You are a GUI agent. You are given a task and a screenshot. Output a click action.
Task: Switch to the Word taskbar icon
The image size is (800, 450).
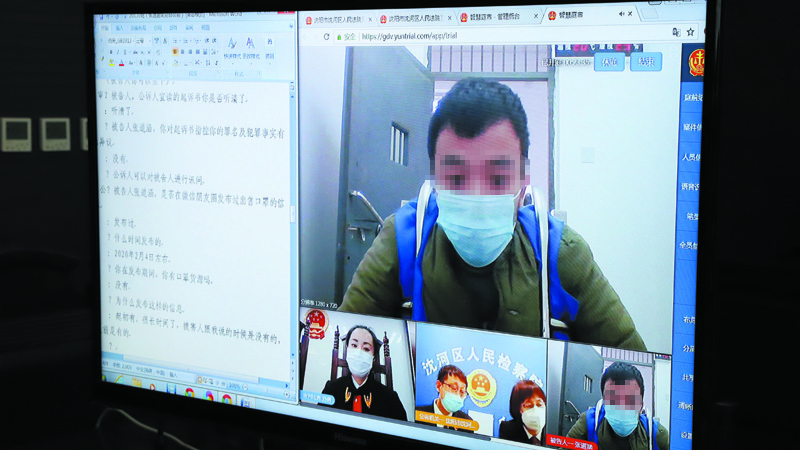(x=246, y=403)
